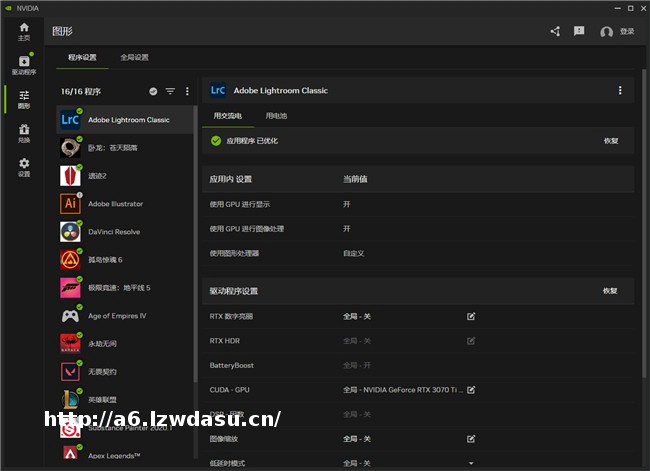Switch to the 用电池 tab

tap(276, 116)
